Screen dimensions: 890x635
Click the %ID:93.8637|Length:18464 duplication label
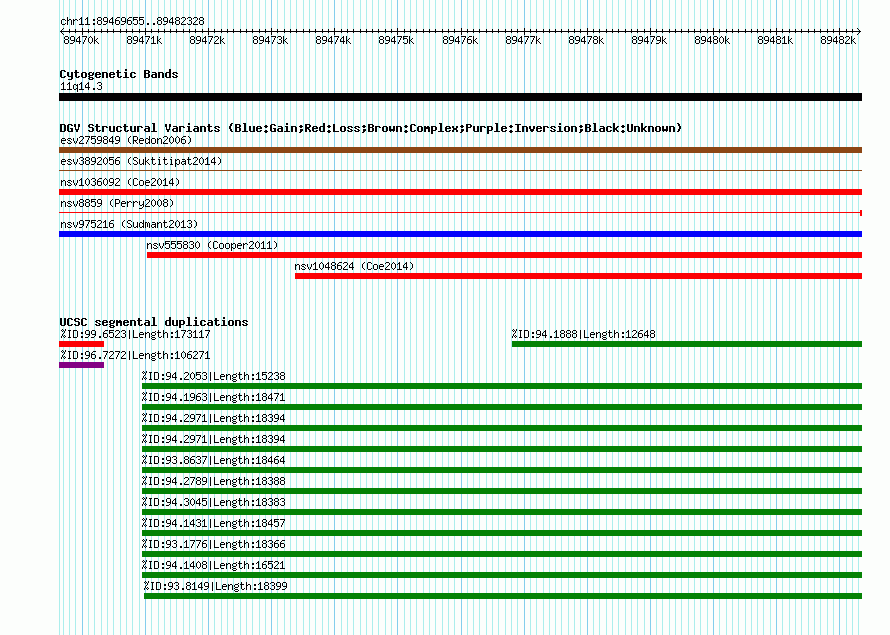pyautogui.click(x=213, y=460)
